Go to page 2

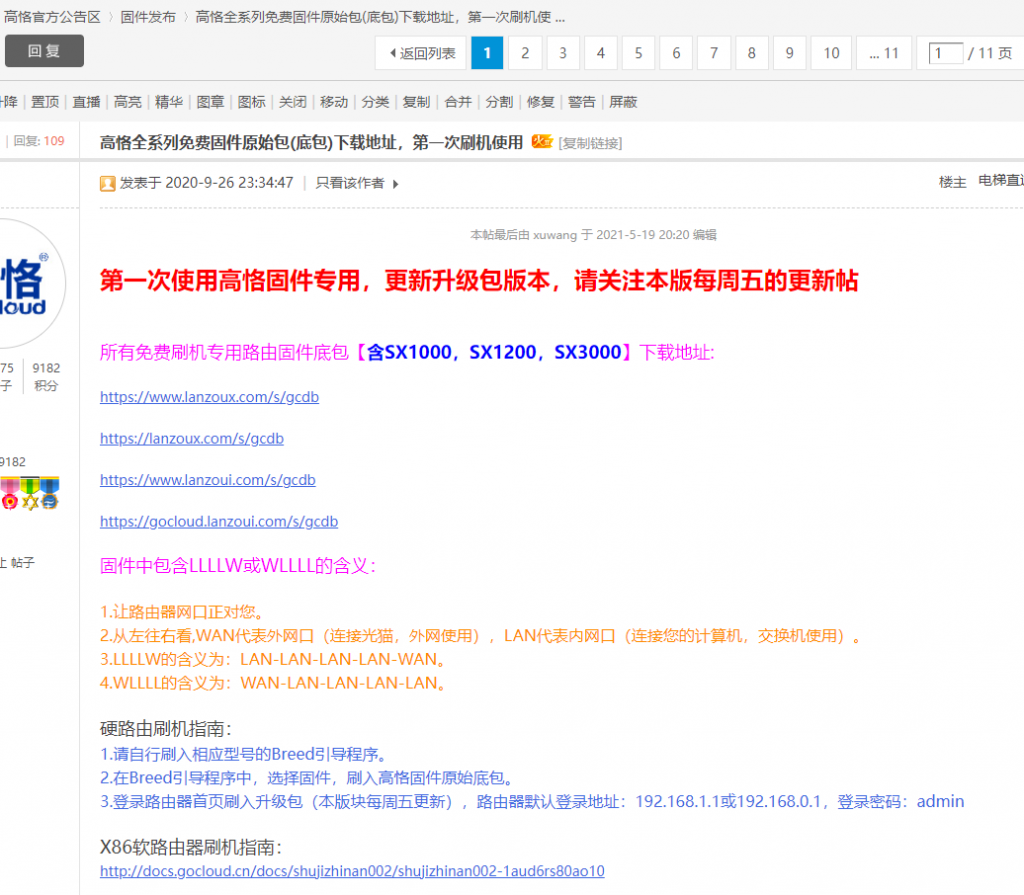(525, 53)
